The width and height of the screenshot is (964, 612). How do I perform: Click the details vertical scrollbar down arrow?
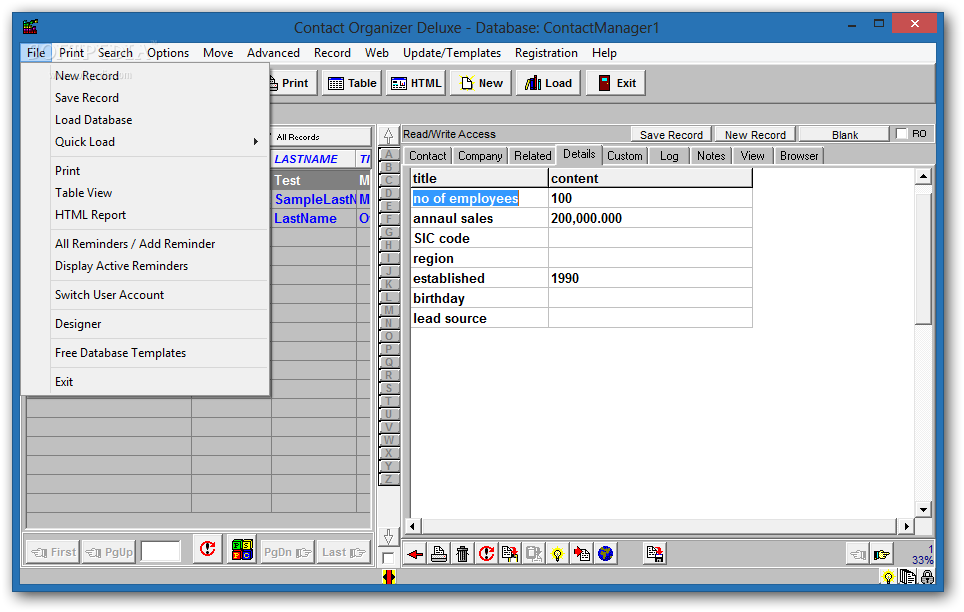coord(923,509)
